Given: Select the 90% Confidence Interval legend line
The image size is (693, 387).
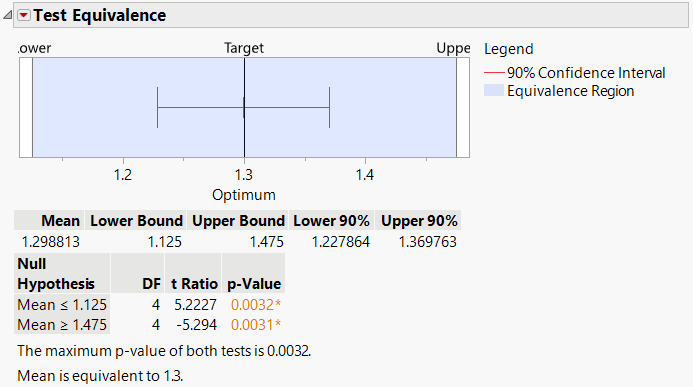Looking at the screenshot, I should (x=494, y=72).
